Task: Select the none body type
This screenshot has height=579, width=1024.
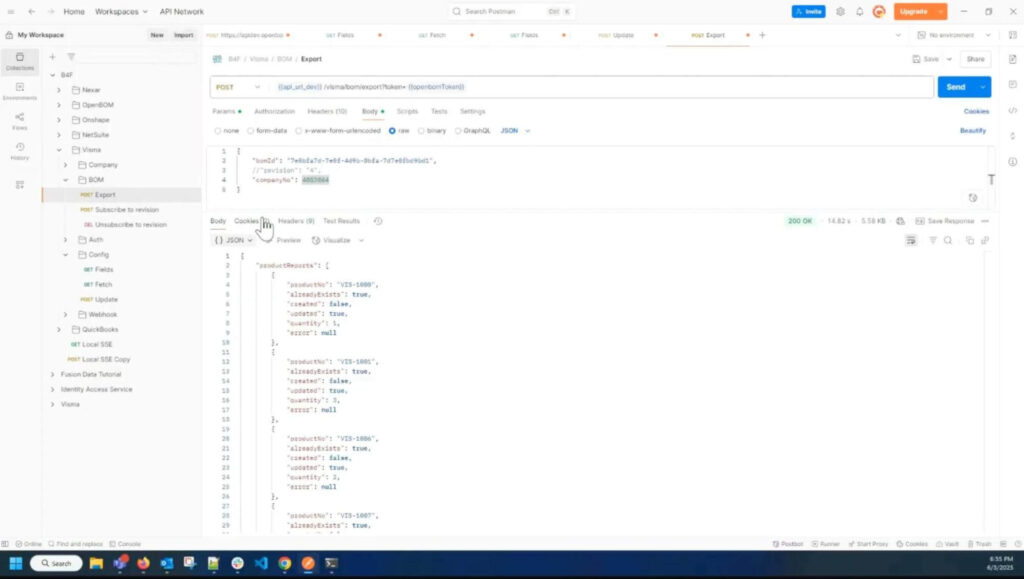Action: (227, 131)
